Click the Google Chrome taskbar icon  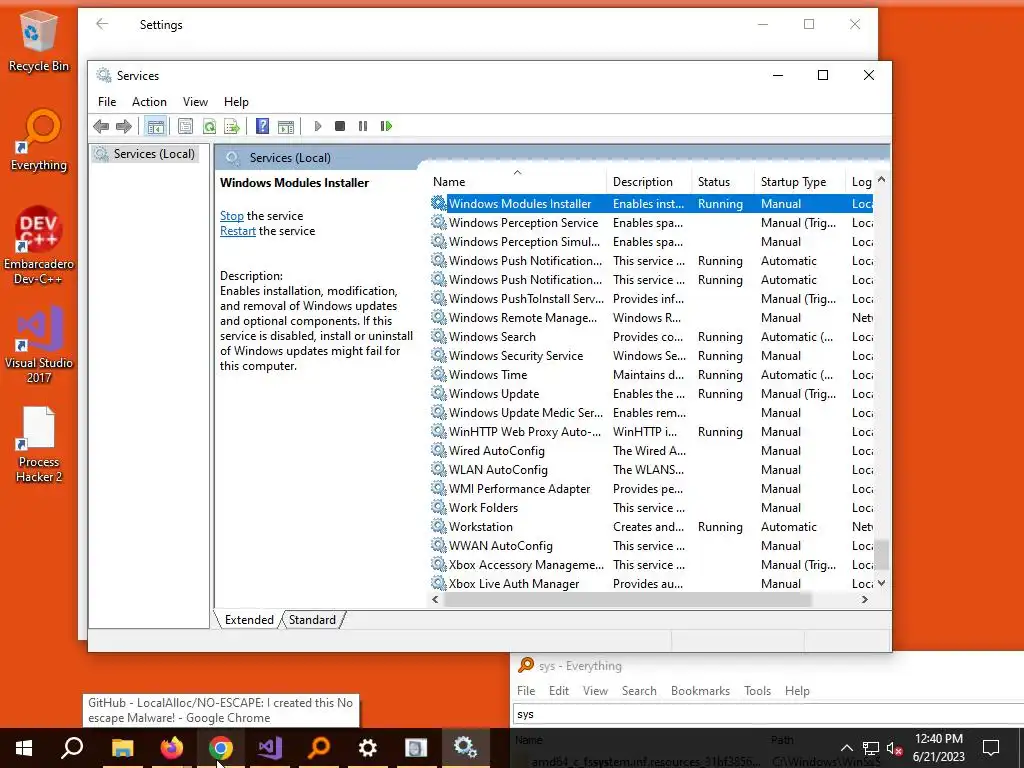click(221, 748)
